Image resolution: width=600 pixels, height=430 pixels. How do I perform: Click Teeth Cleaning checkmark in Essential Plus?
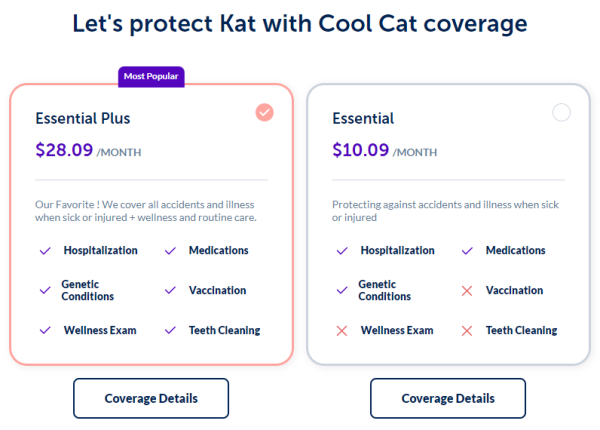(x=169, y=331)
